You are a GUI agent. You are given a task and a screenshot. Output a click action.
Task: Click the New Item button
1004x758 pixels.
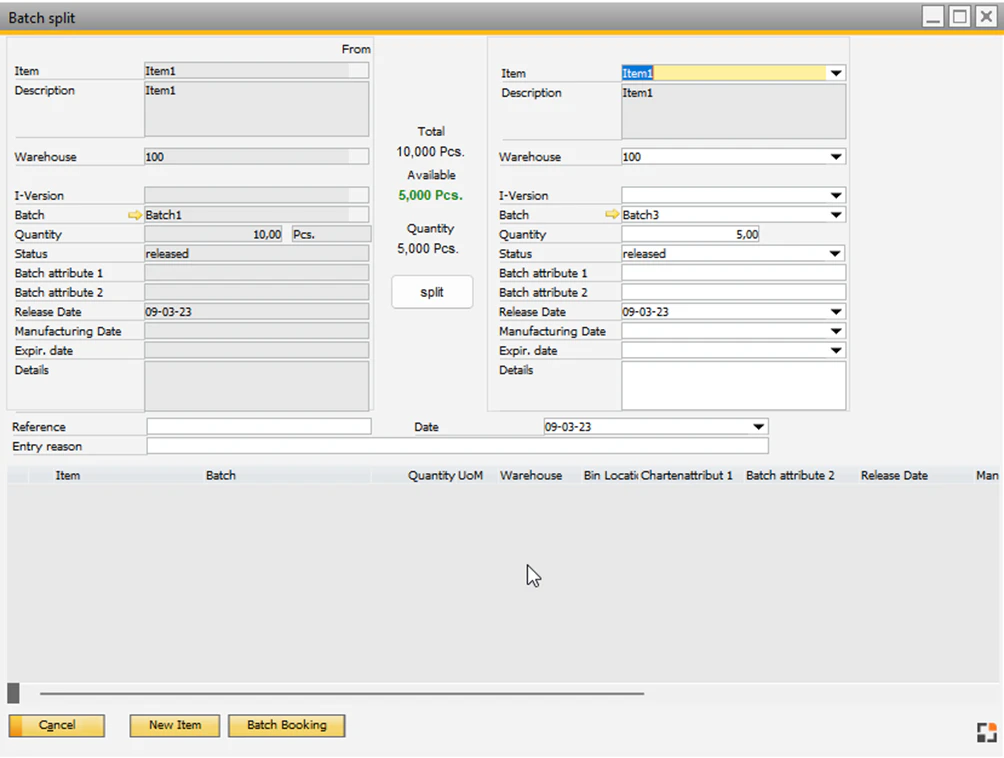point(174,725)
